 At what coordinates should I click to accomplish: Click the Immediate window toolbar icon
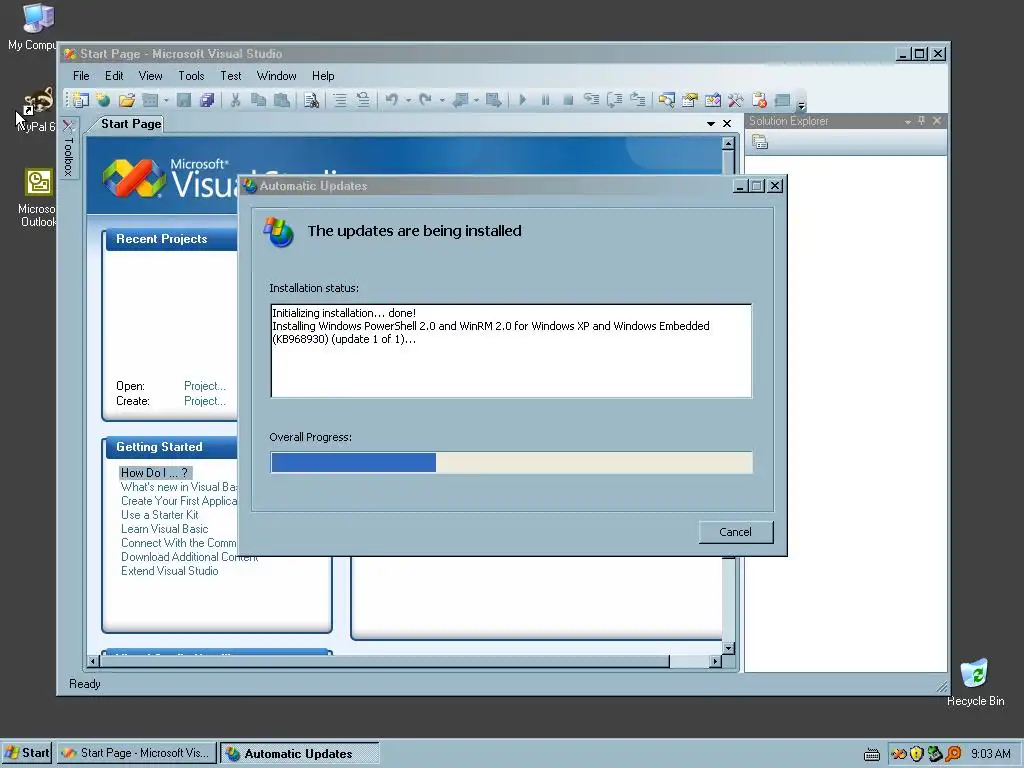pos(782,100)
